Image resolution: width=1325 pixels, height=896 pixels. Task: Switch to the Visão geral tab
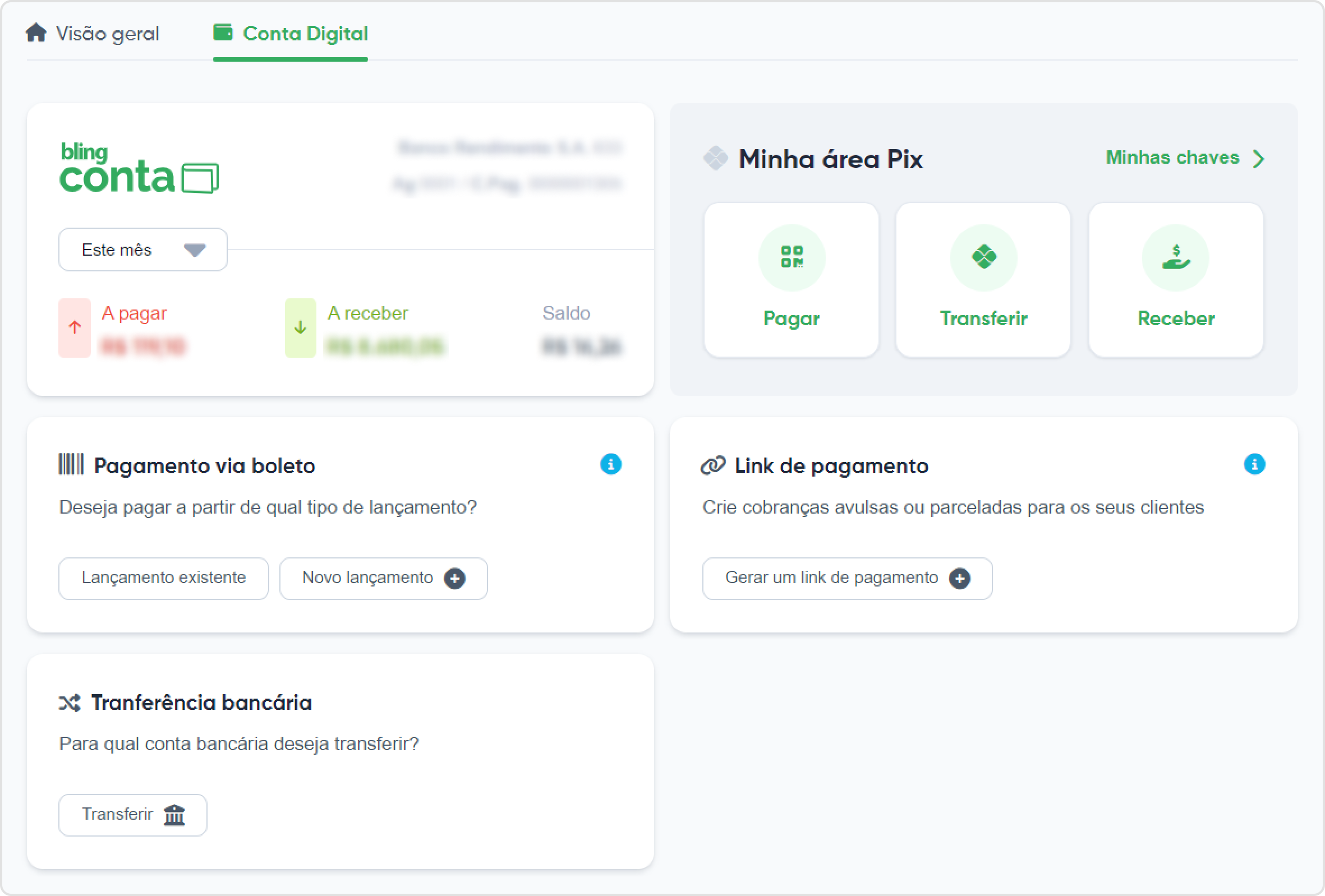(94, 34)
